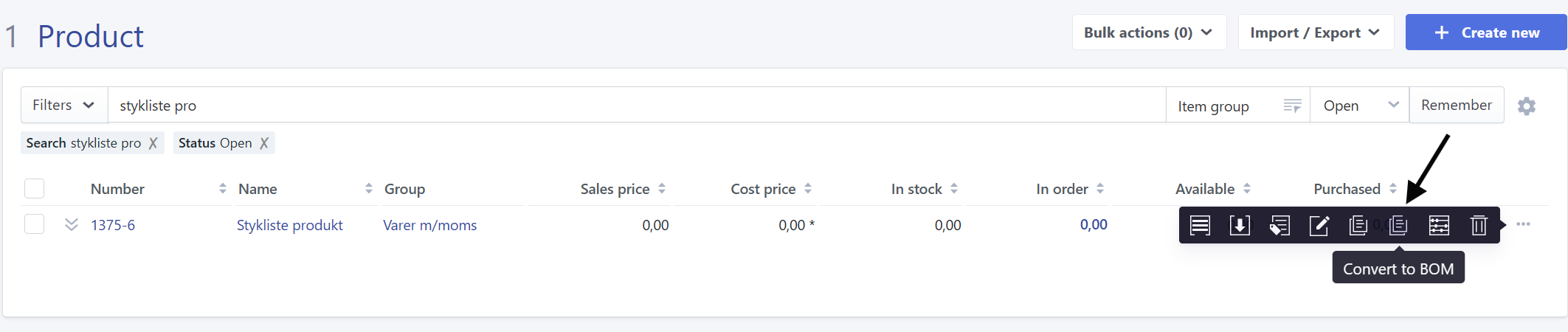This screenshot has height=332, width=1568.
Task: Expand row details chevron for 1375-6
Action: [72, 224]
